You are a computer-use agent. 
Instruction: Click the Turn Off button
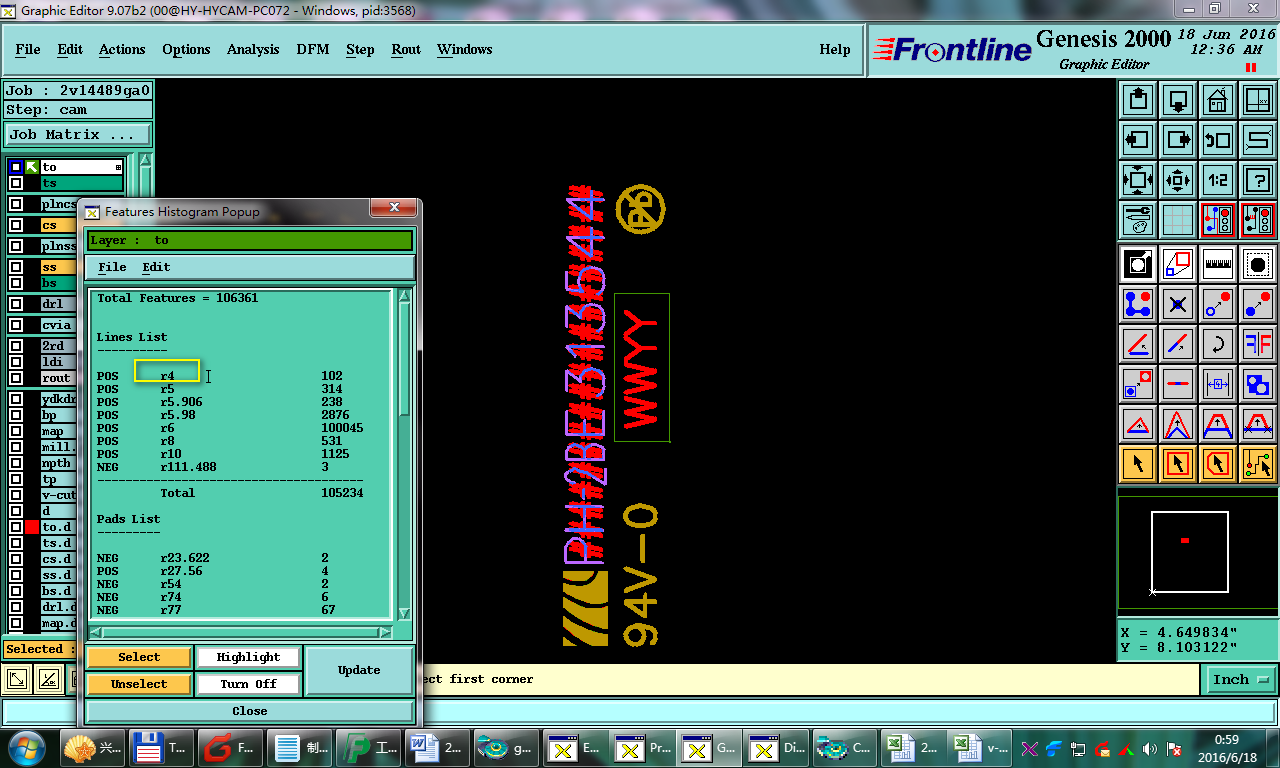tap(248, 684)
